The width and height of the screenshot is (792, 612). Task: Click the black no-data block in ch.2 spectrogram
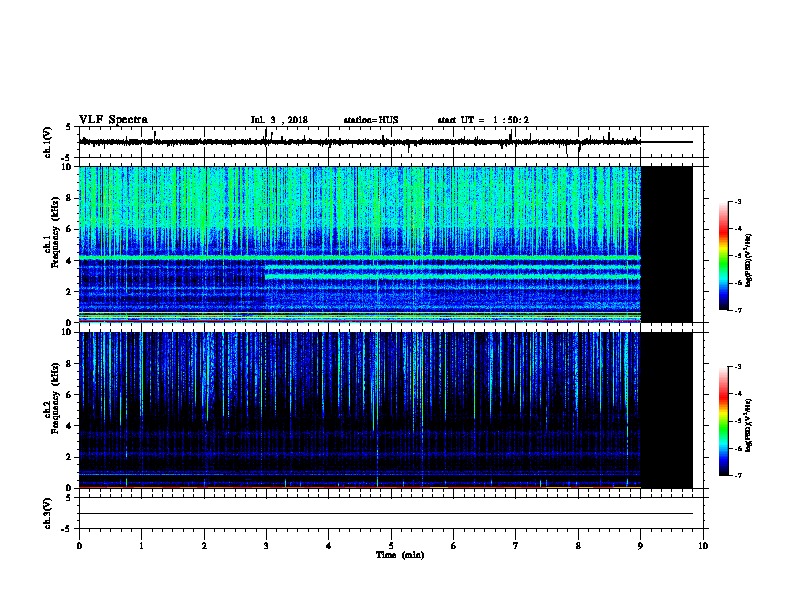click(667, 410)
